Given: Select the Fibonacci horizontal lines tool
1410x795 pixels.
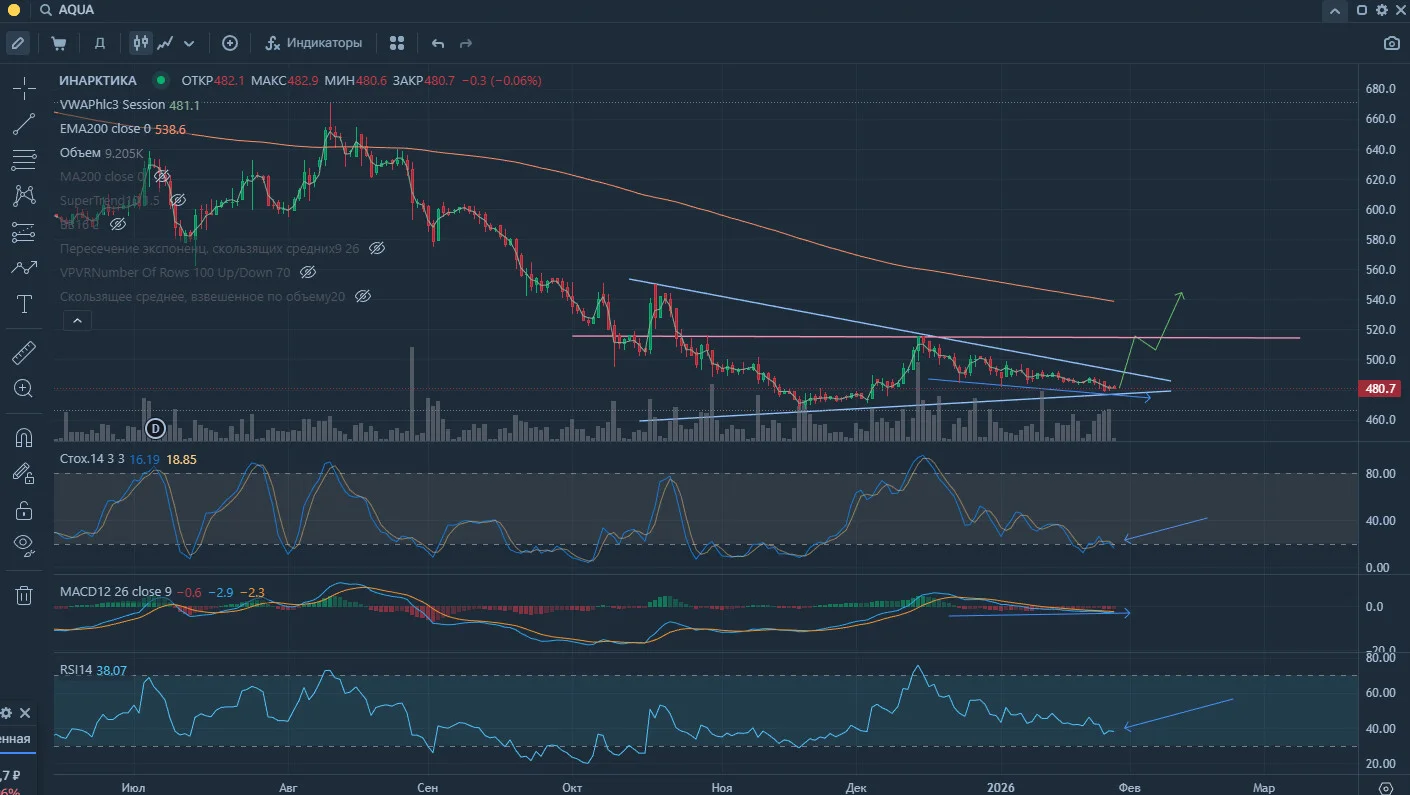Looking at the screenshot, I should (24, 160).
